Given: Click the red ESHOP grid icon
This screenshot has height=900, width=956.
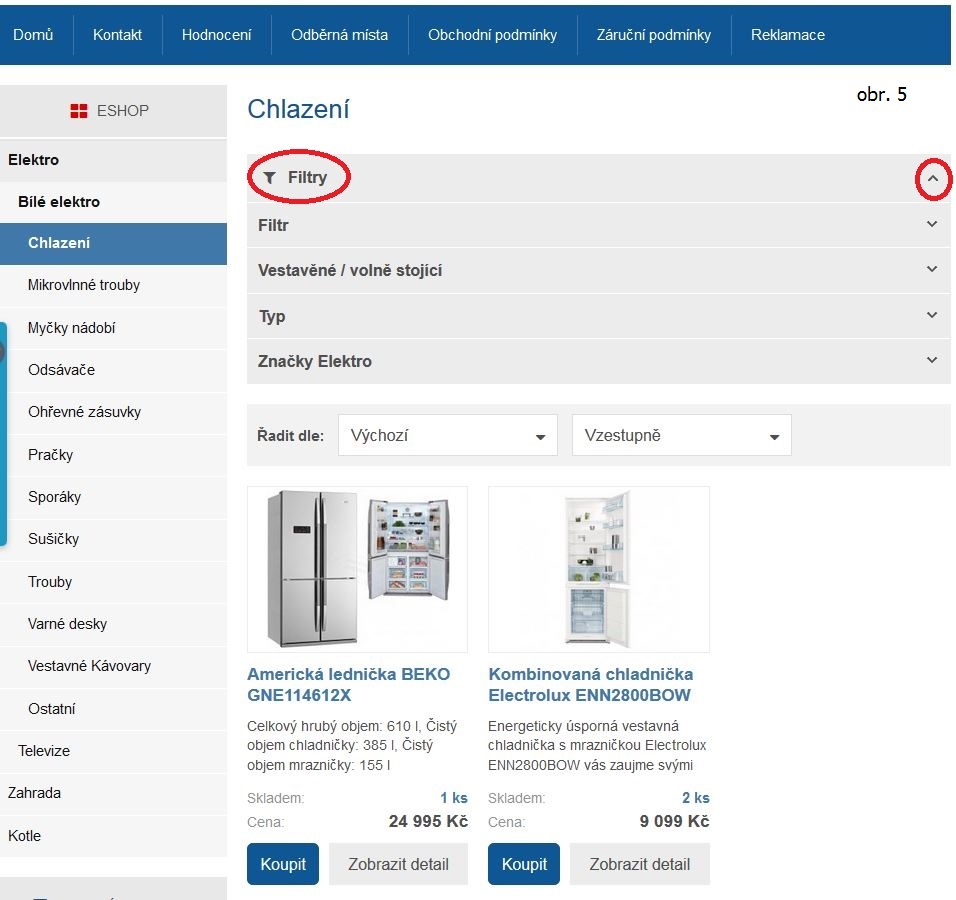Looking at the screenshot, I should (79, 111).
